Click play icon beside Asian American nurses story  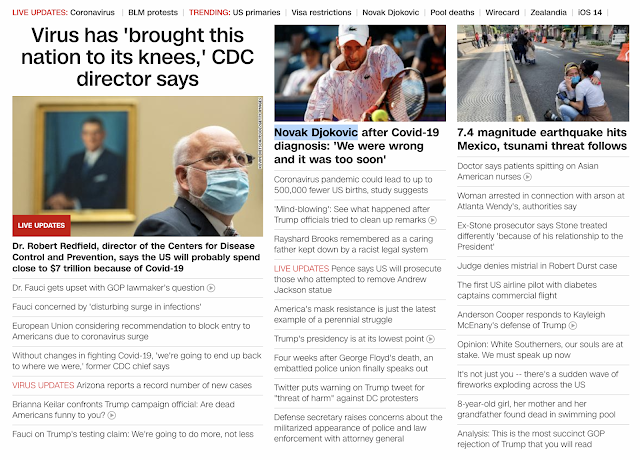pyautogui.click(x=528, y=177)
